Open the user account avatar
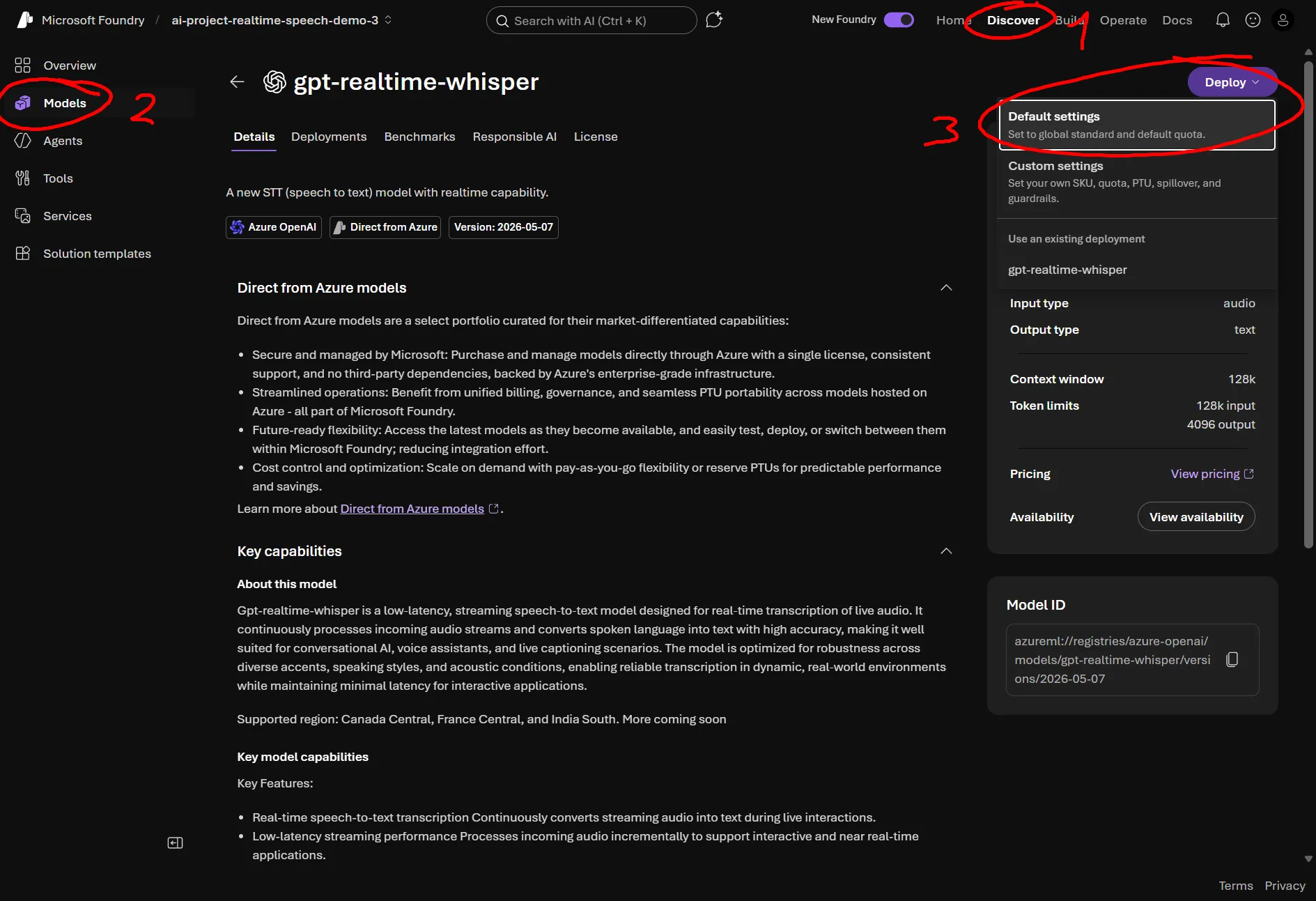The image size is (1316, 901). click(1283, 20)
